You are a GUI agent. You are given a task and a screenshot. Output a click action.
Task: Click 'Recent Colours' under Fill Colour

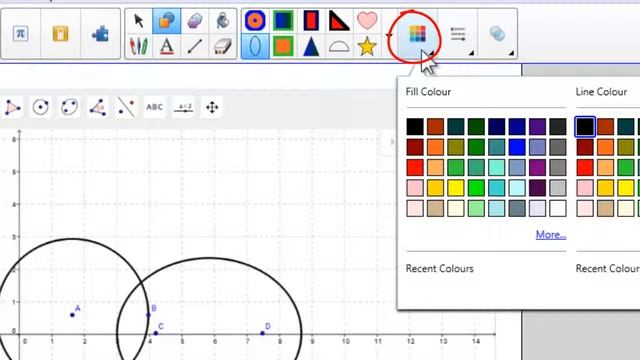pyautogui.click(x=440, y=269)
